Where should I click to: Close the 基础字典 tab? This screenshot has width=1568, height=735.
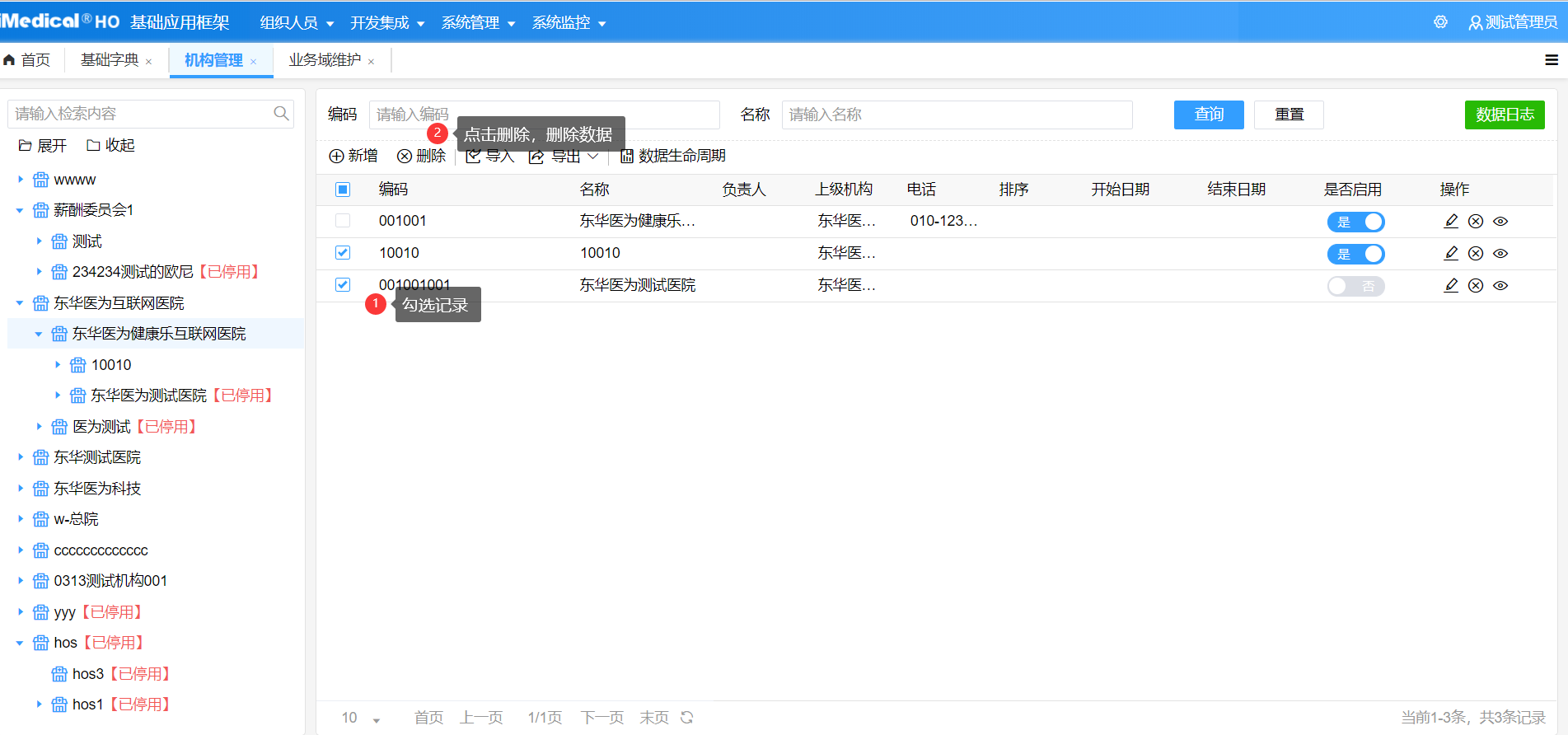coord(148,62)
